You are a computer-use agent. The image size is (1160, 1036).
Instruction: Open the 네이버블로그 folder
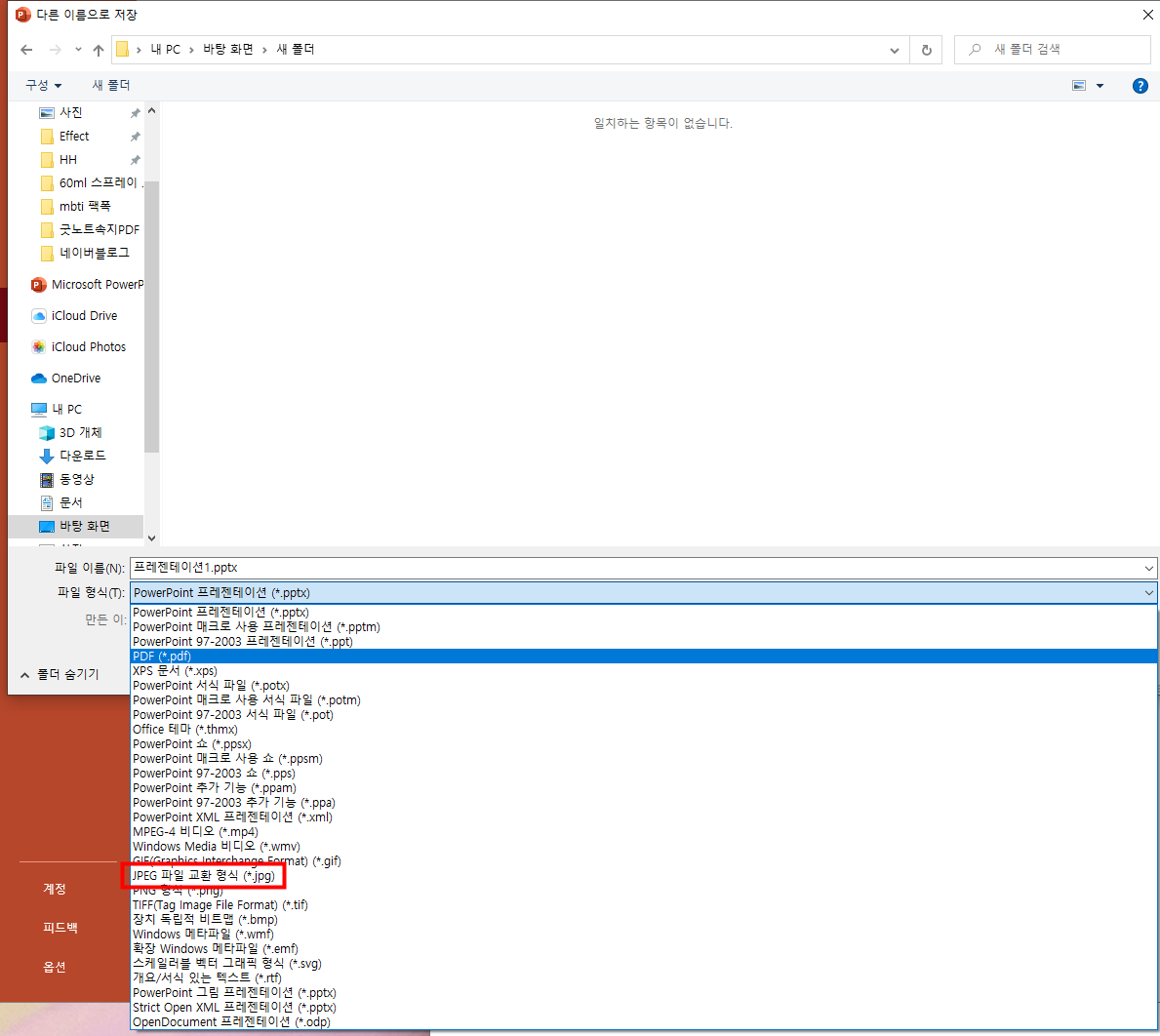click(94, 253)
